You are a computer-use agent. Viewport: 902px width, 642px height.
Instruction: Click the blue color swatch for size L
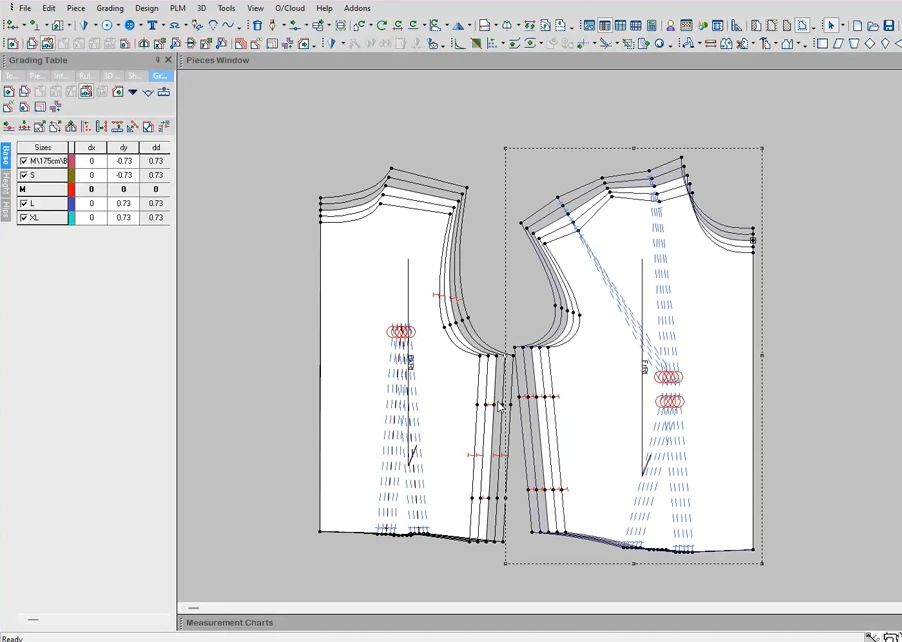71,203
